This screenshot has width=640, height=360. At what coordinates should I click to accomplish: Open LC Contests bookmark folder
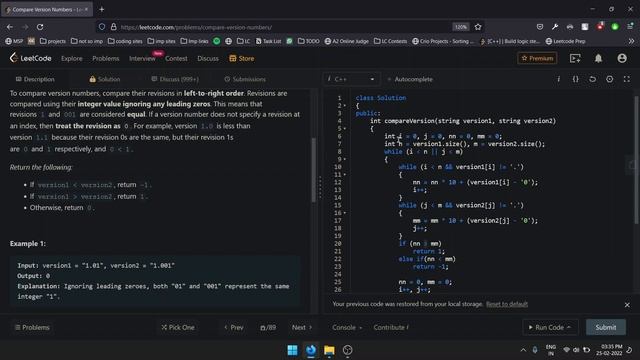(x=390, y=41)
